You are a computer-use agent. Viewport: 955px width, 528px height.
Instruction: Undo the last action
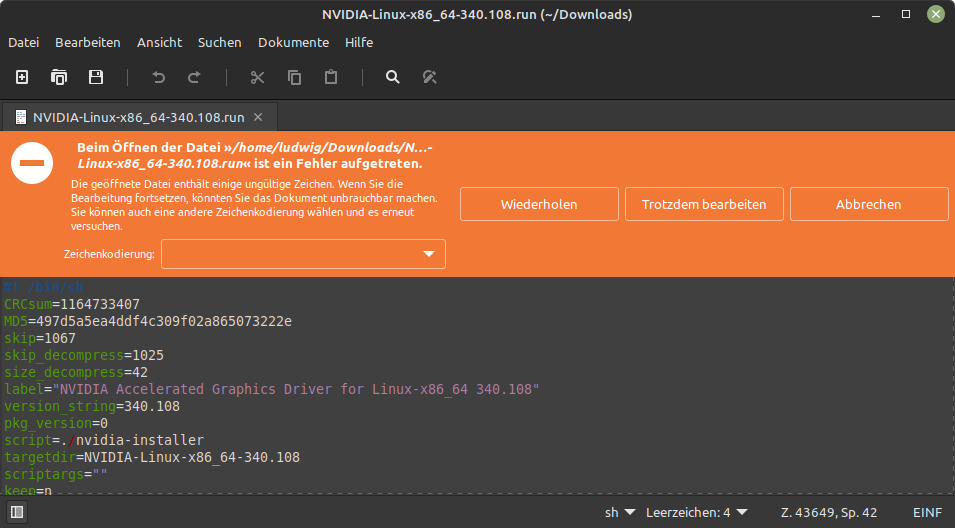click(158, 77)
